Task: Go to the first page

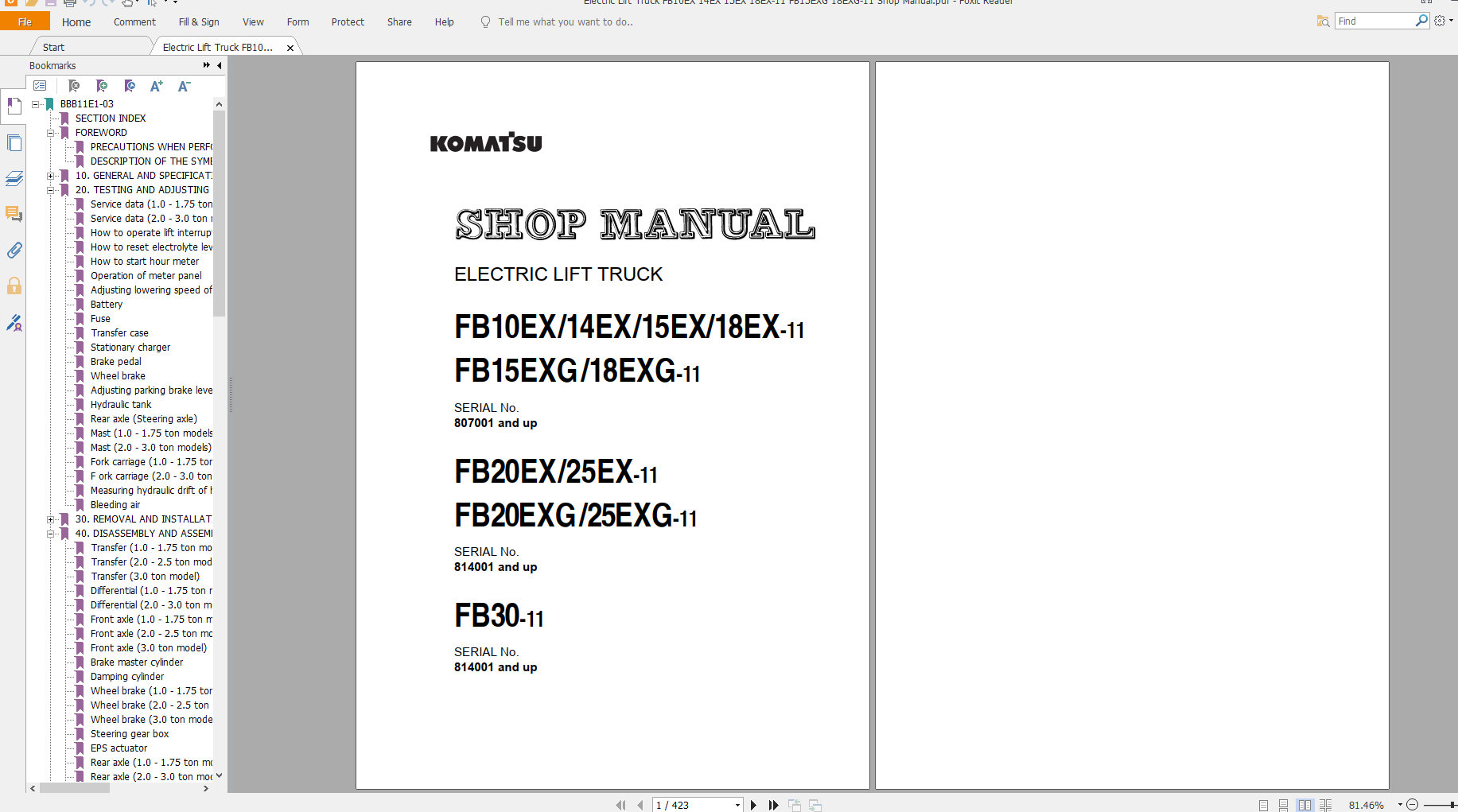Action: pos(620,805)
